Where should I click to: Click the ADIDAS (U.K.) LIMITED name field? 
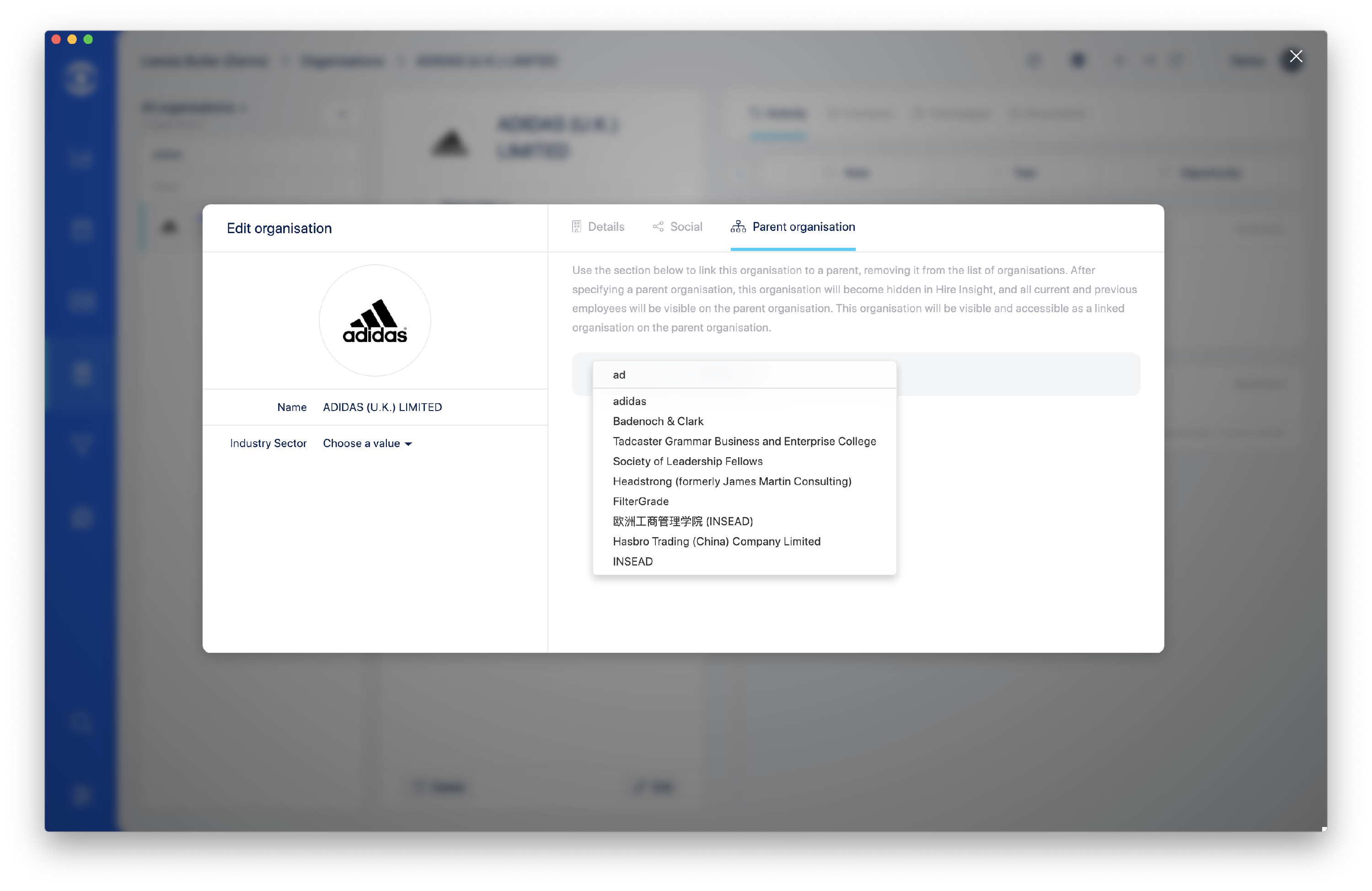point(382,407)
